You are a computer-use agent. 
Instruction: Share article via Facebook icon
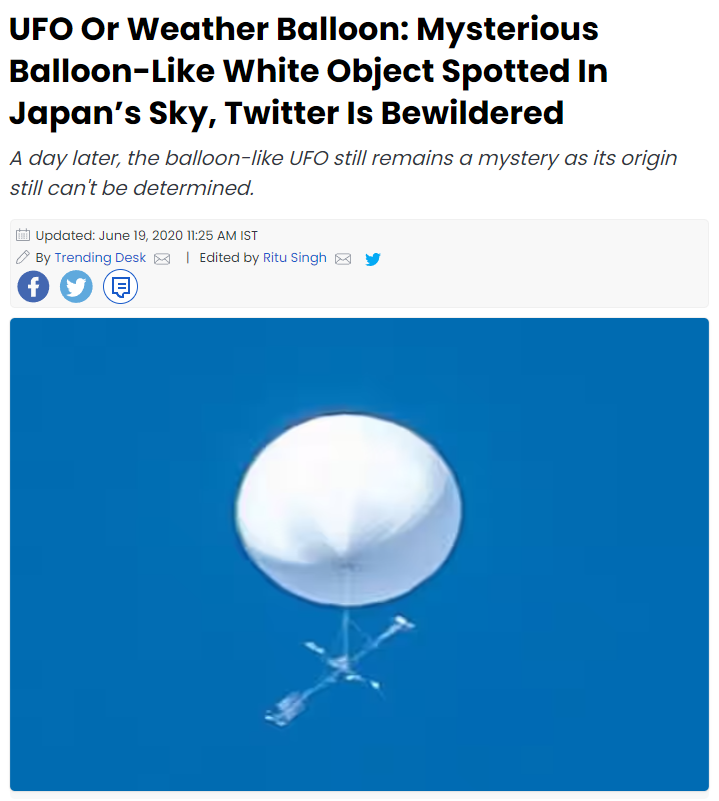pyautogui.click(x=33, y=286)
